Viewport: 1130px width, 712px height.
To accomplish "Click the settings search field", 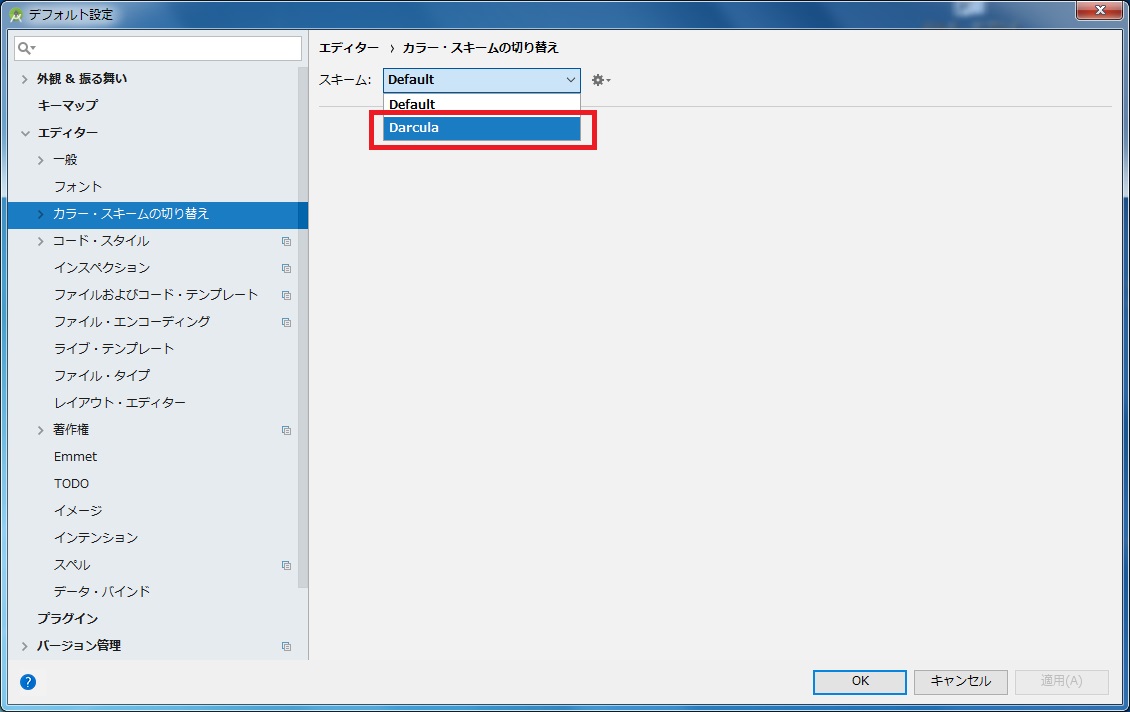I will [158, 48].
